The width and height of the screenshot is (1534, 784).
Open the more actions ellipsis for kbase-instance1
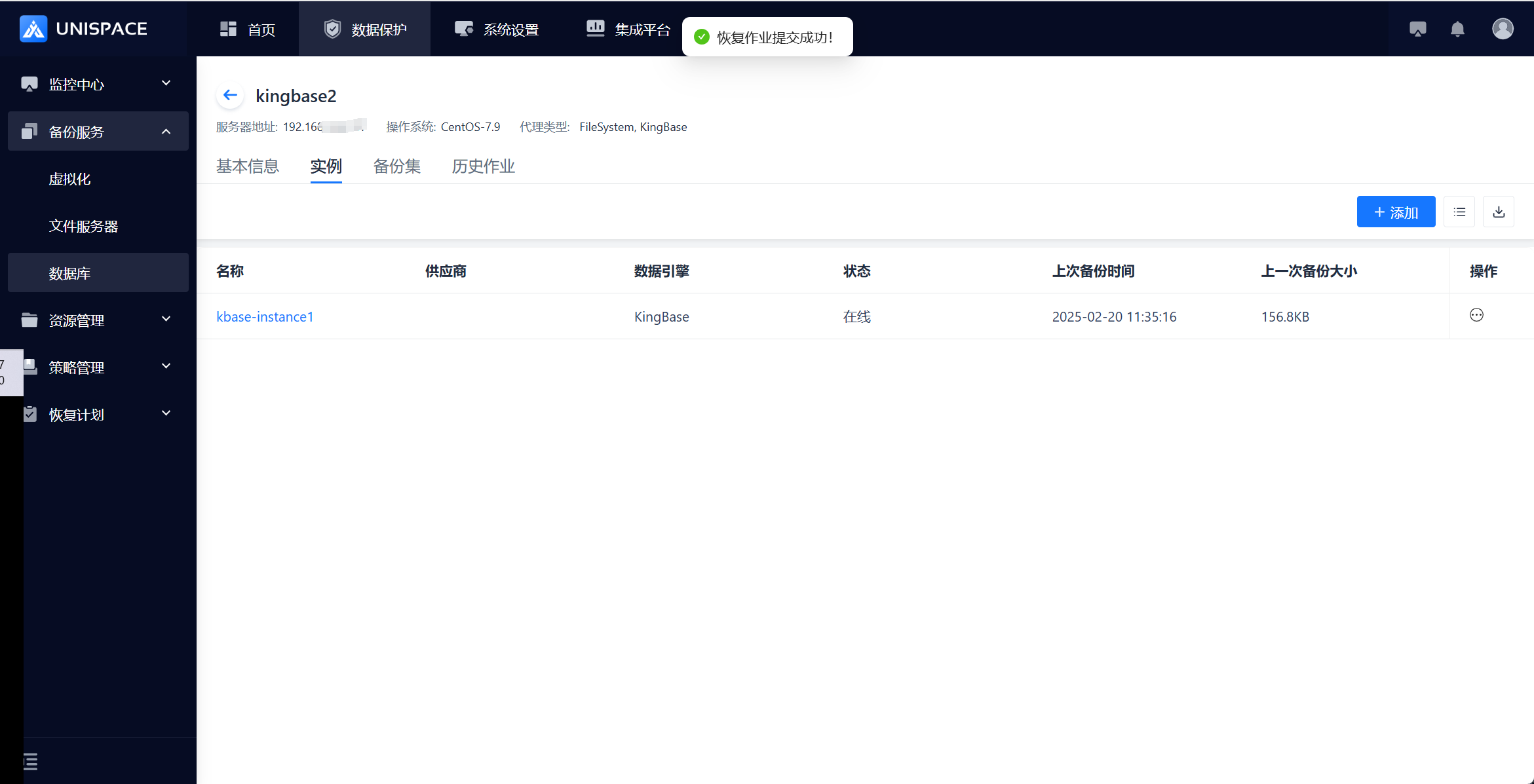[x=1476, y=316]
